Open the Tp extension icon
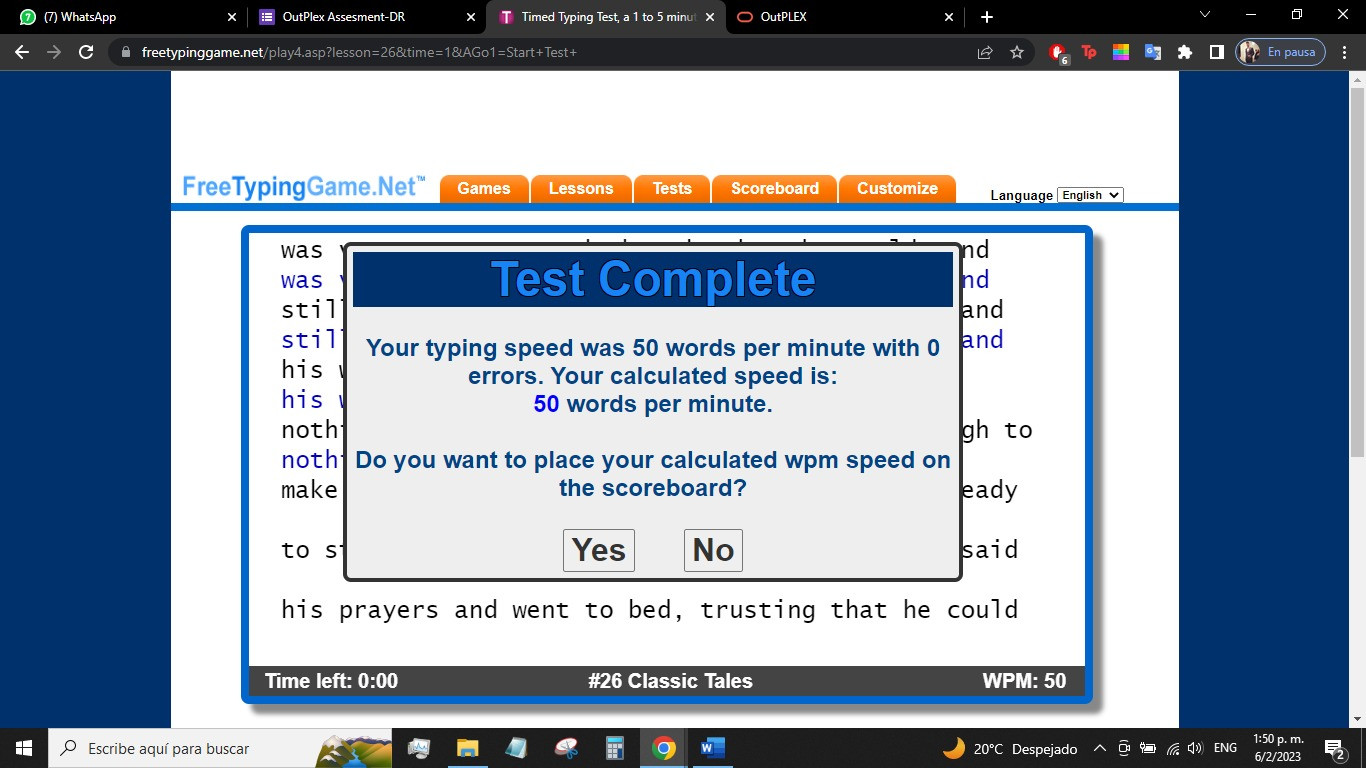The image size is (1366, 768). 1089,52
